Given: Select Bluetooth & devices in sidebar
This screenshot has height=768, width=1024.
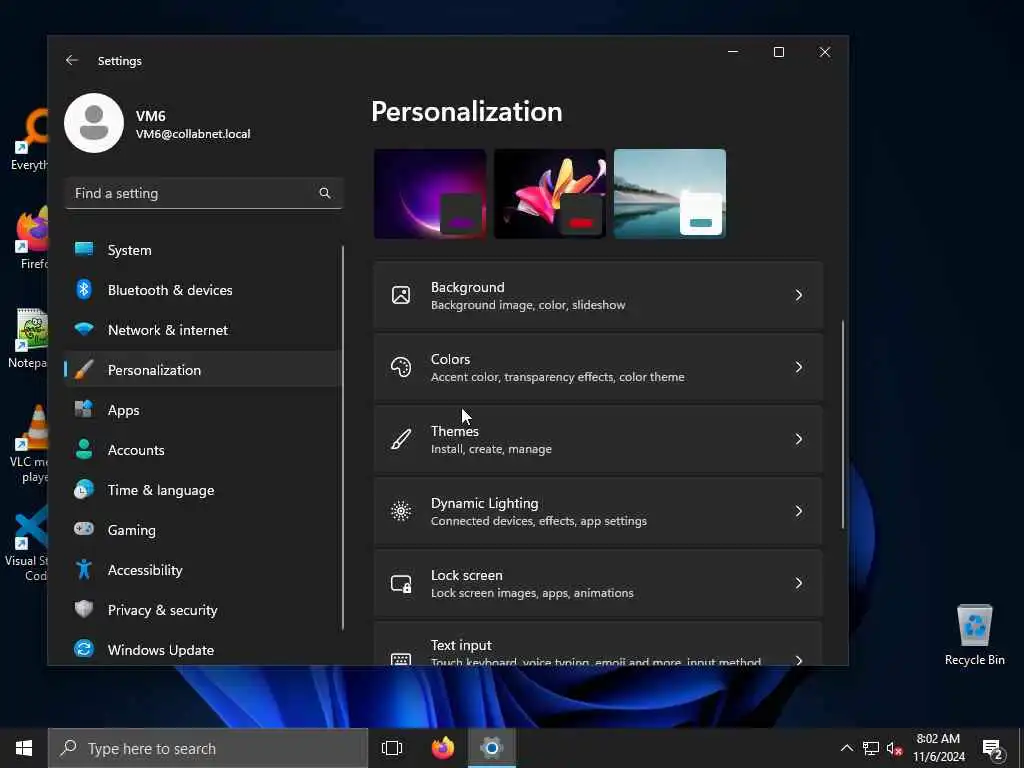Looking at the screenshot, I should [202, 289].
